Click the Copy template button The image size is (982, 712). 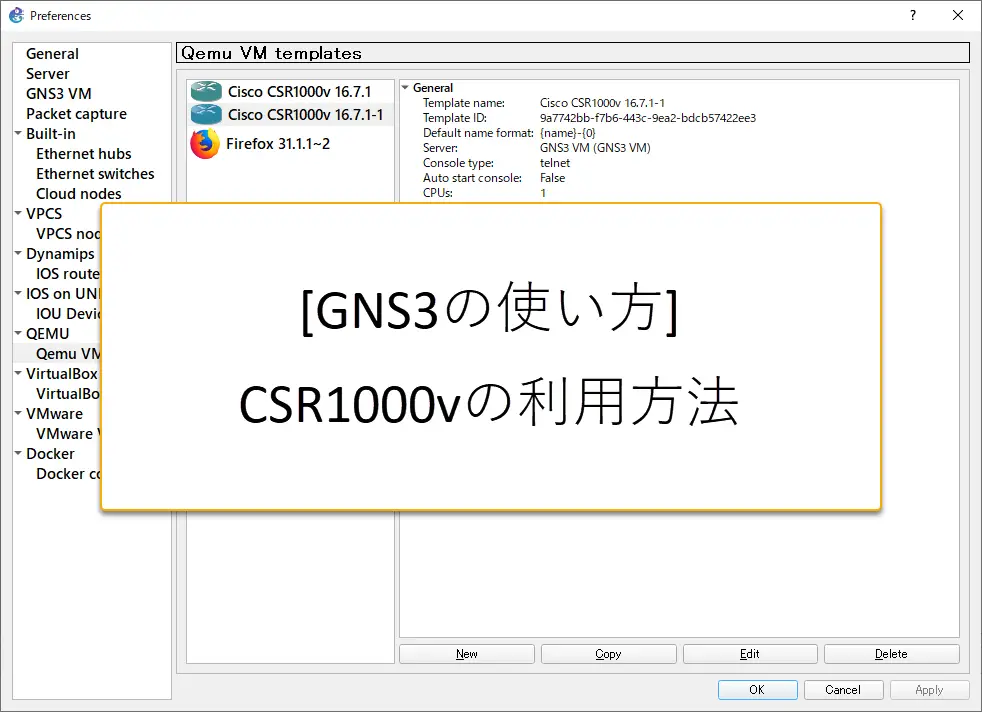coord(608,654)
